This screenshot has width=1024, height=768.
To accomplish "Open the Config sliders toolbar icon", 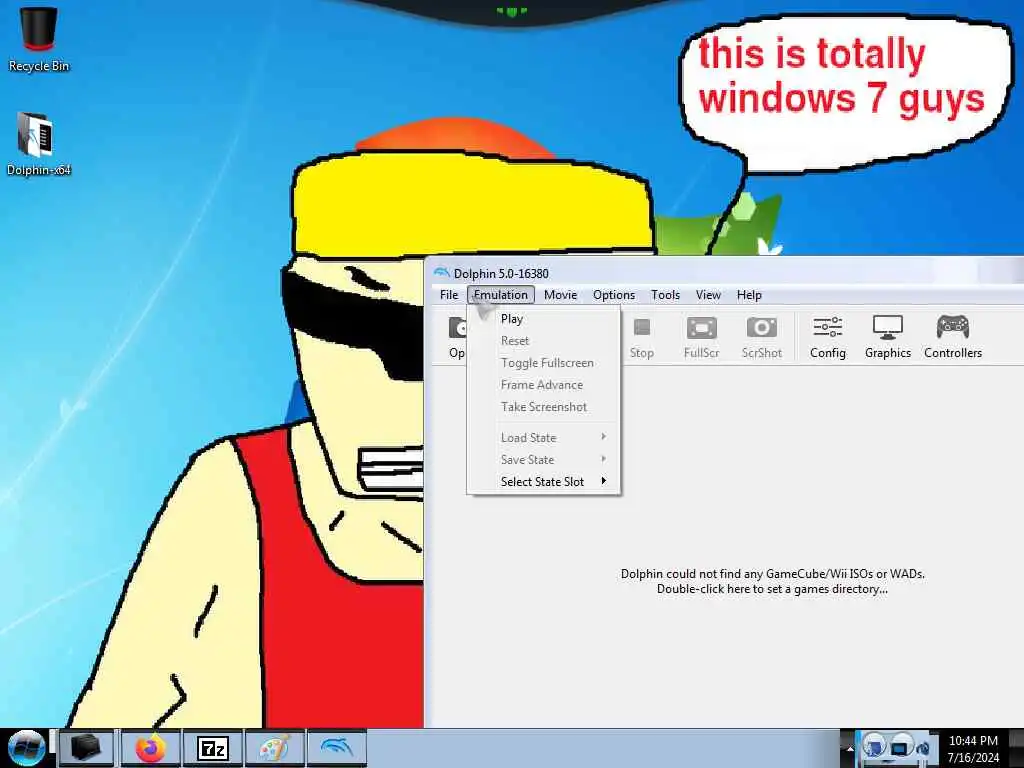I will pos(827,338).
